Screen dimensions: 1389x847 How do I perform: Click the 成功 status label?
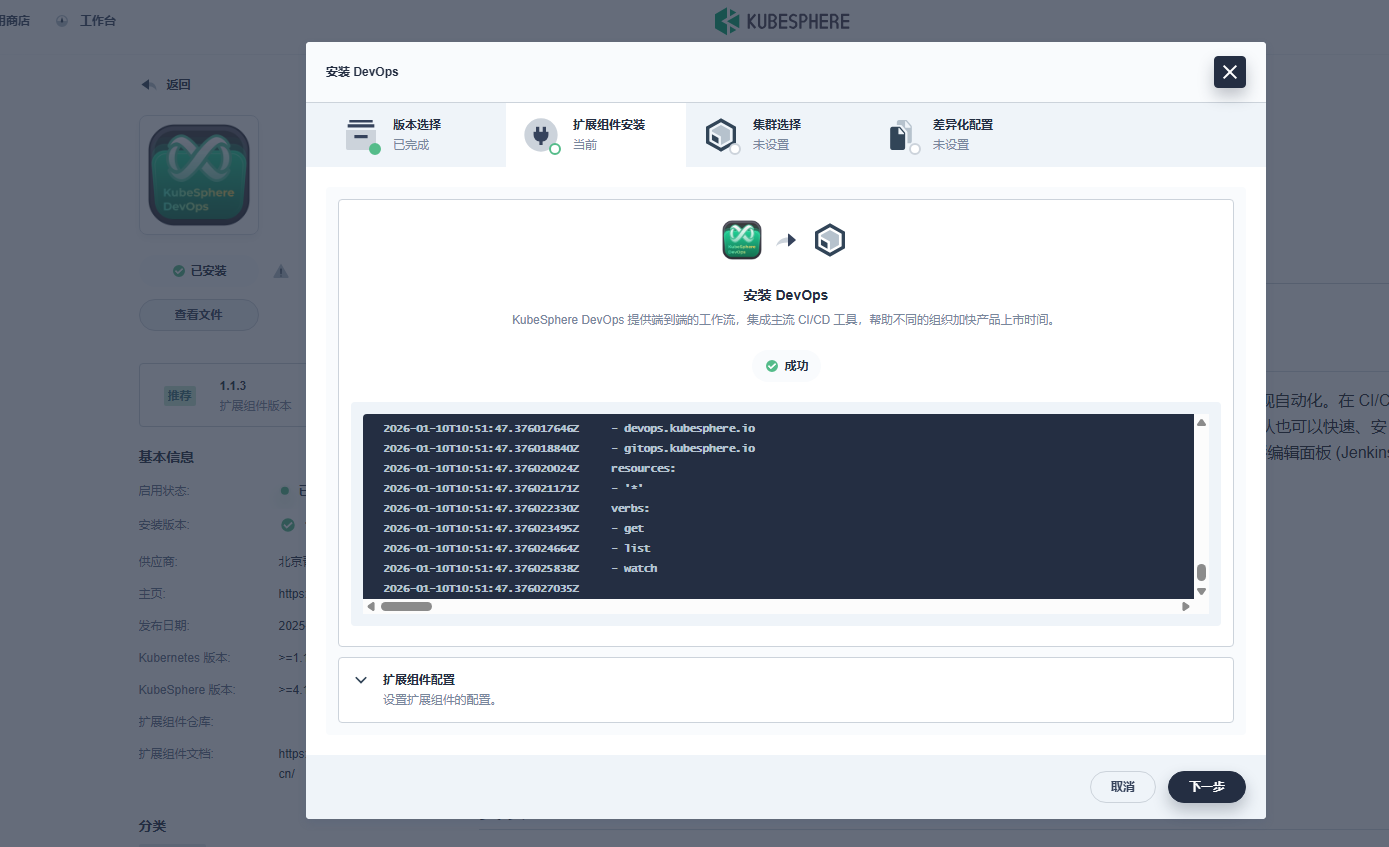click(796, 366)
